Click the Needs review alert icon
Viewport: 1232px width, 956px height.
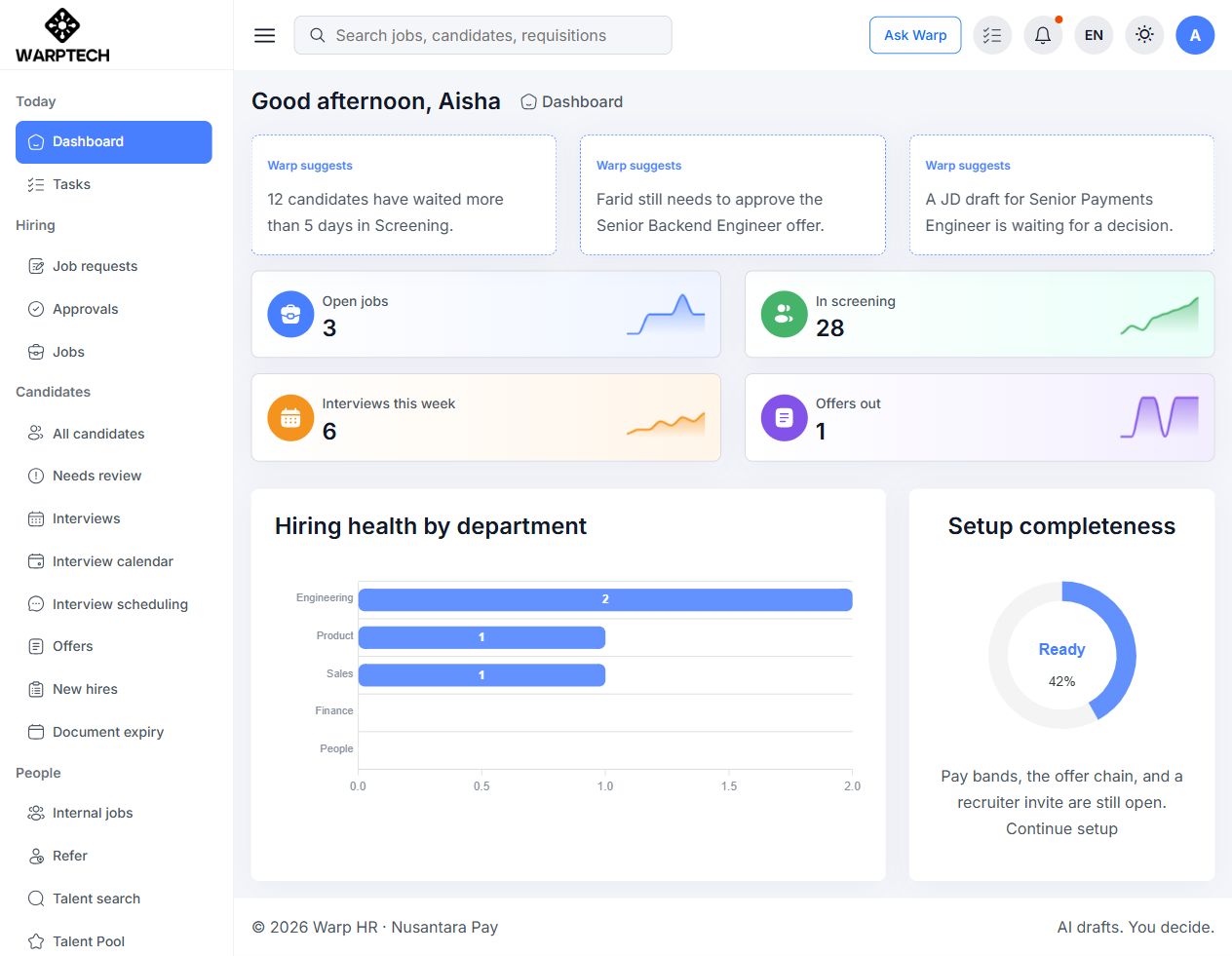coord(36,476)
